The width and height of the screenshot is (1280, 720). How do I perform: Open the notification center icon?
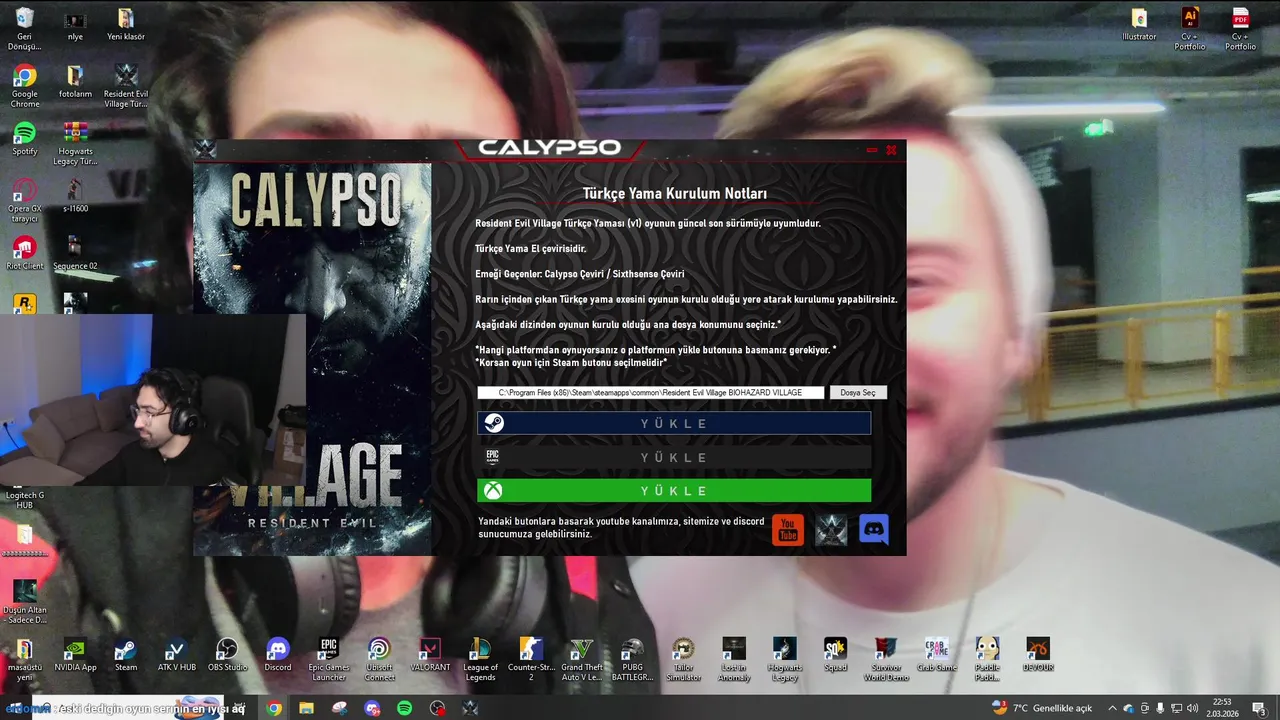pyautogui.click(x=1259, y=708)
